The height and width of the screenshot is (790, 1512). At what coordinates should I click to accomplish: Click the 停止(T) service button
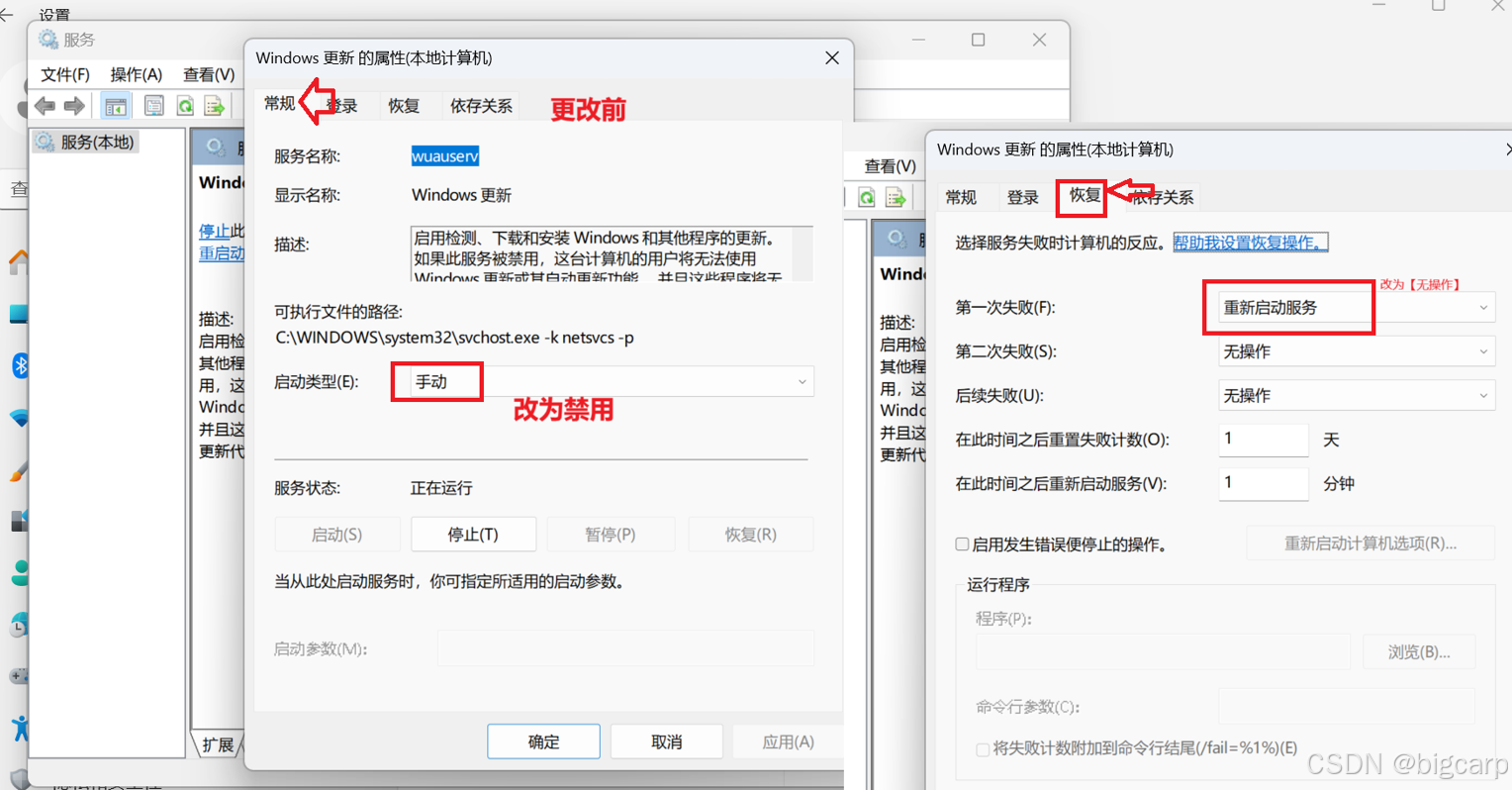point(473,535)
